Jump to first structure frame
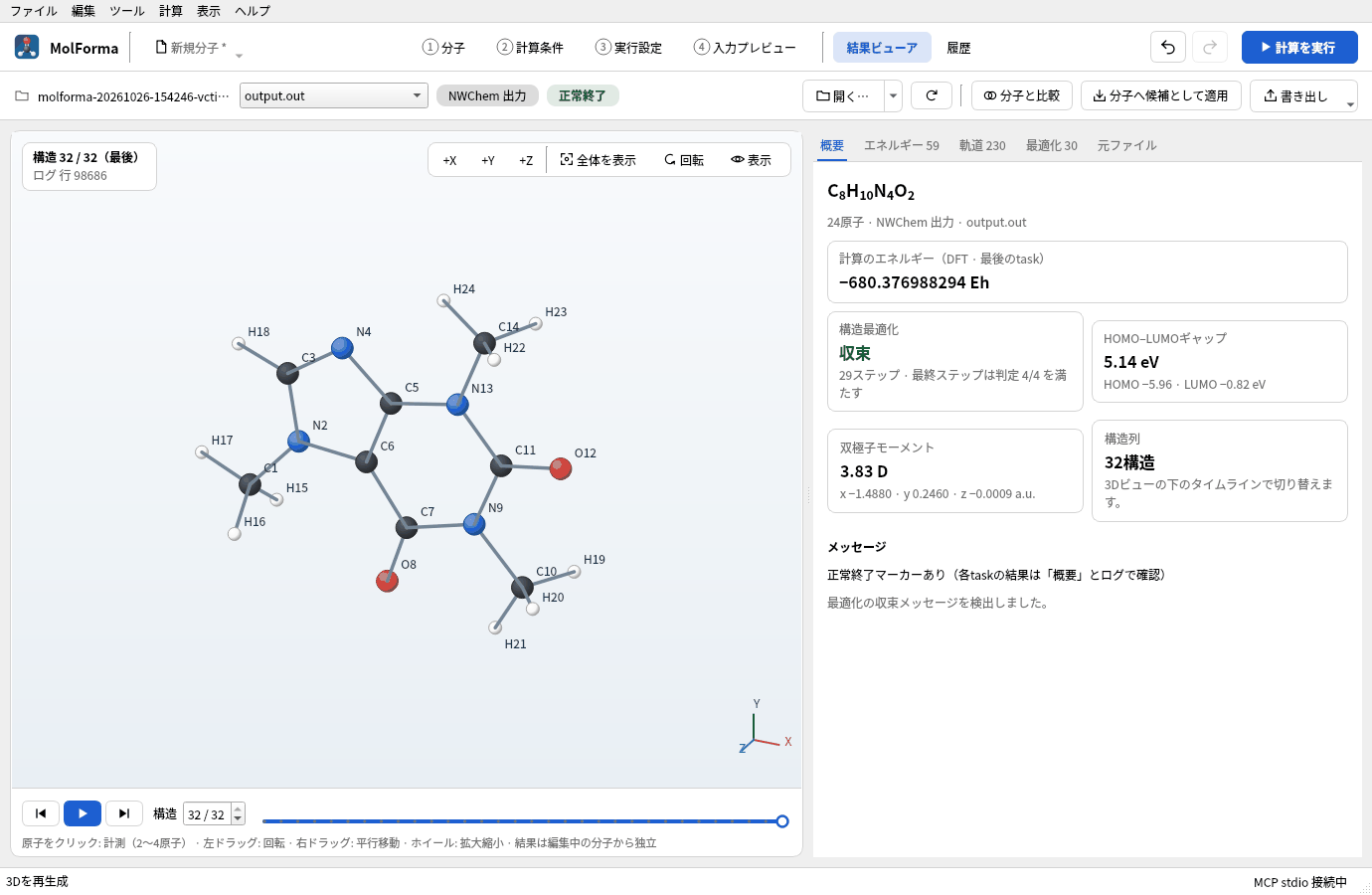This screenshot has width=1372, height=895. tap(41, 813)
